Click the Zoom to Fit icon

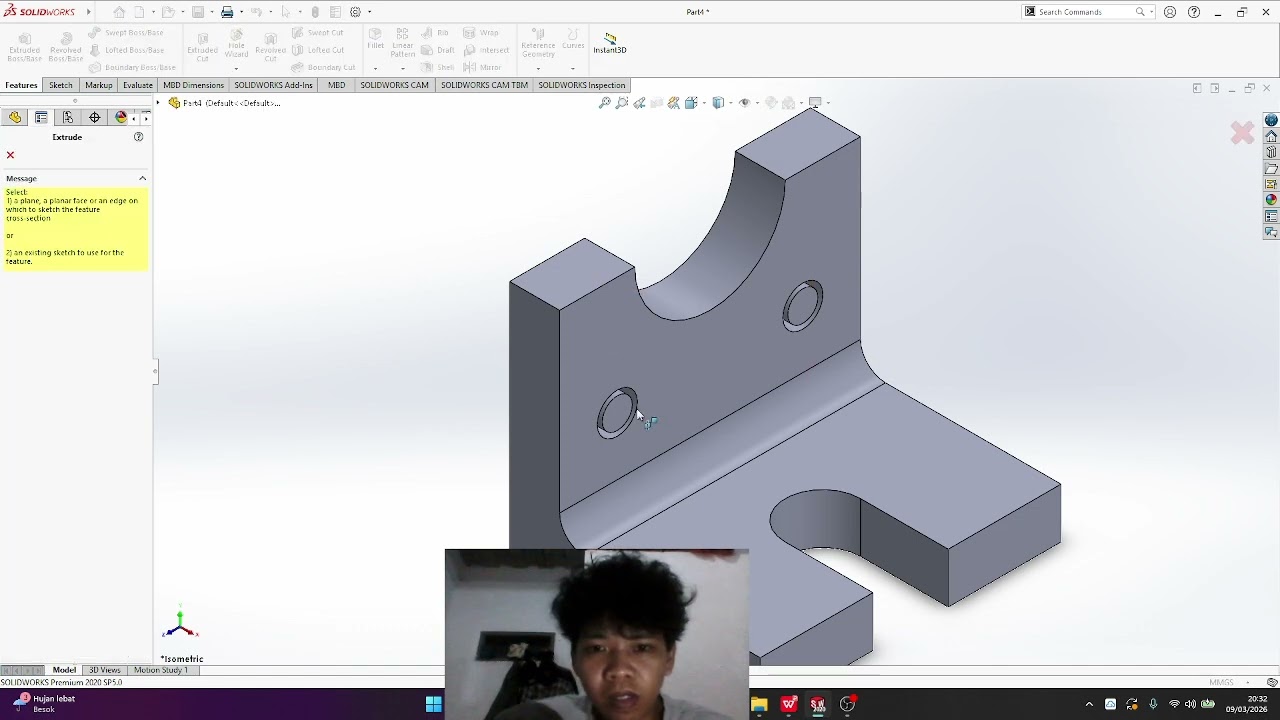(604, 102)
